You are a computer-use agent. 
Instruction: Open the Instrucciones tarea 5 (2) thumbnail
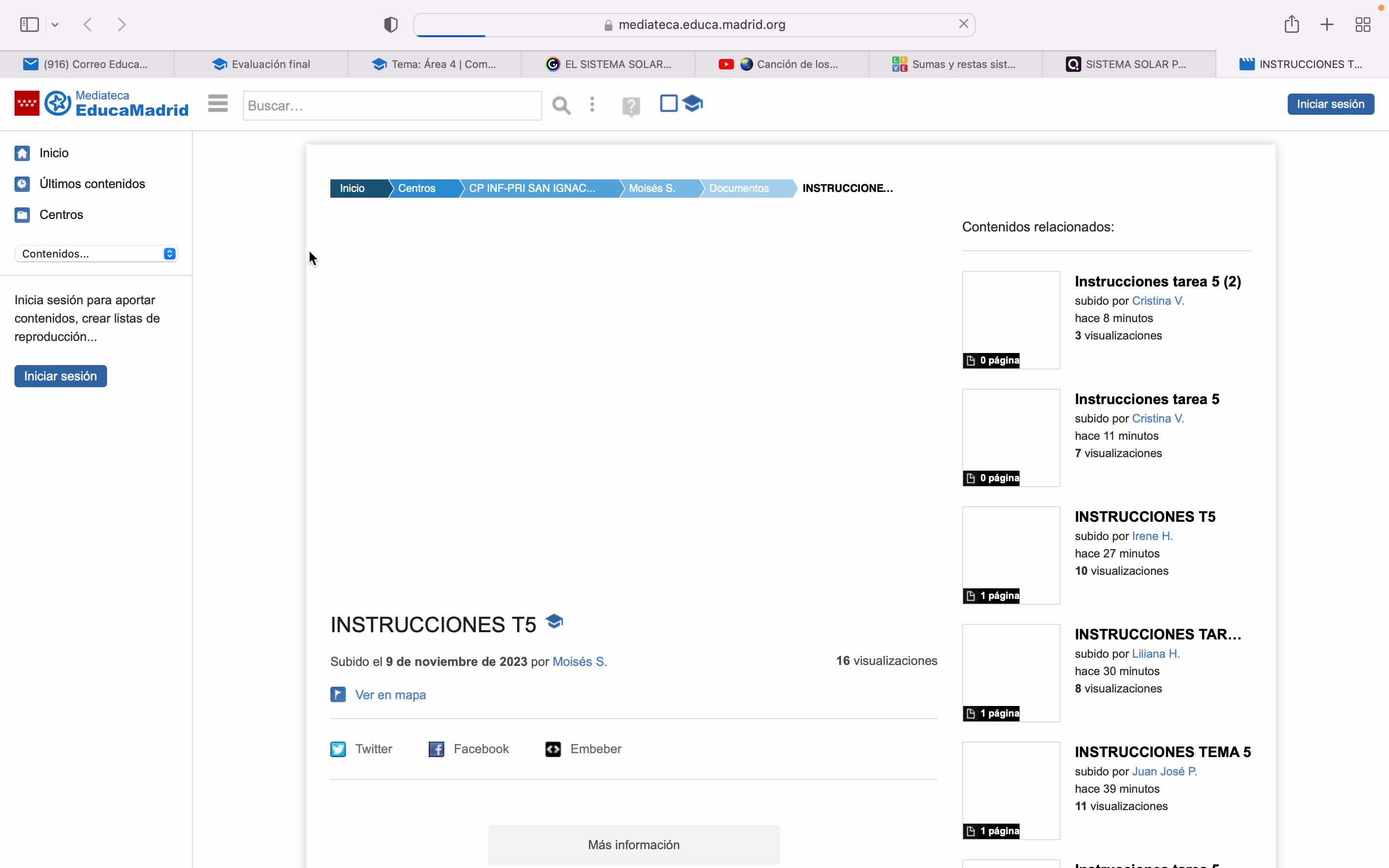pyautogui.click(x=1011, y=320)
